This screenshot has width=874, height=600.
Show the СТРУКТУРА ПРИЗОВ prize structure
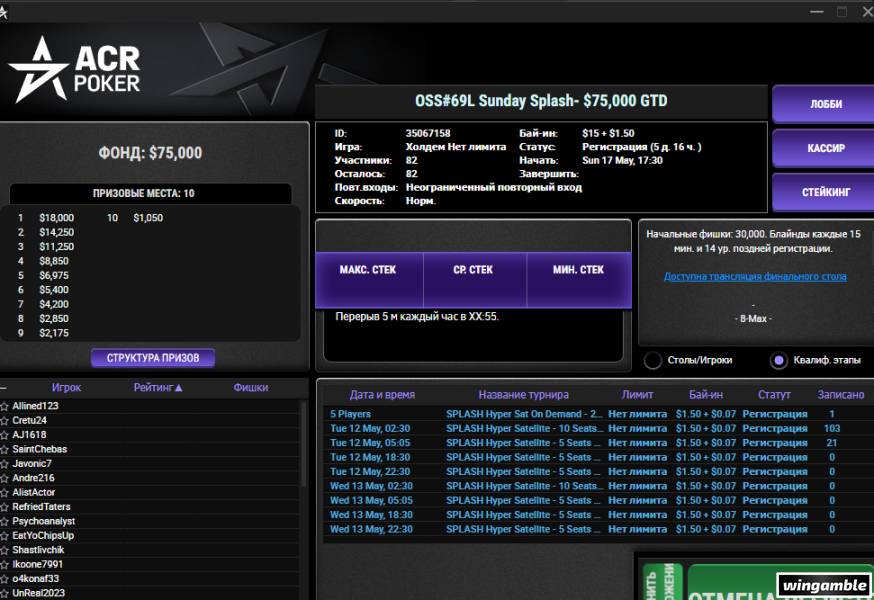point(153,358)
